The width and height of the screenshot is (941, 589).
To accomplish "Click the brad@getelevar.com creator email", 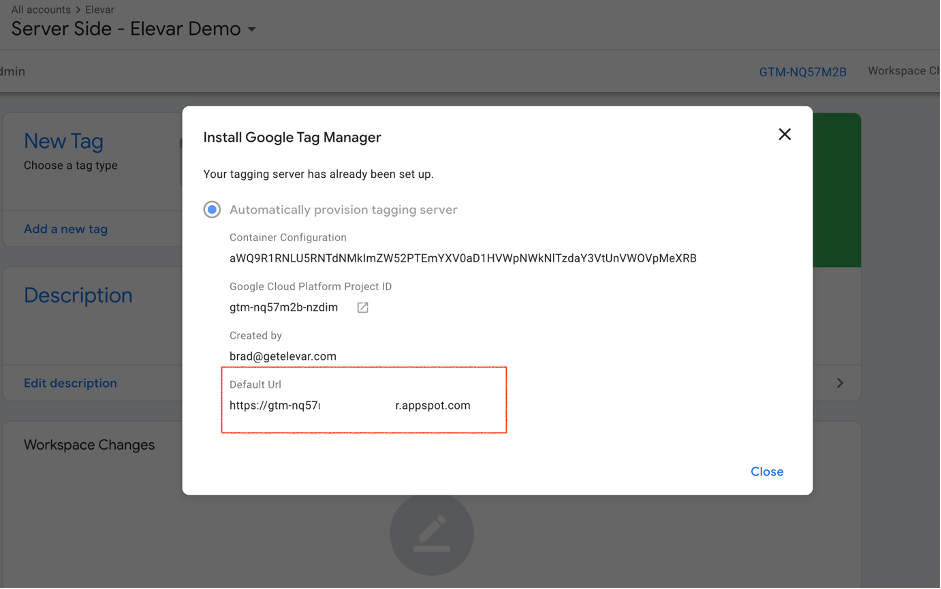I will click(283, 356).
